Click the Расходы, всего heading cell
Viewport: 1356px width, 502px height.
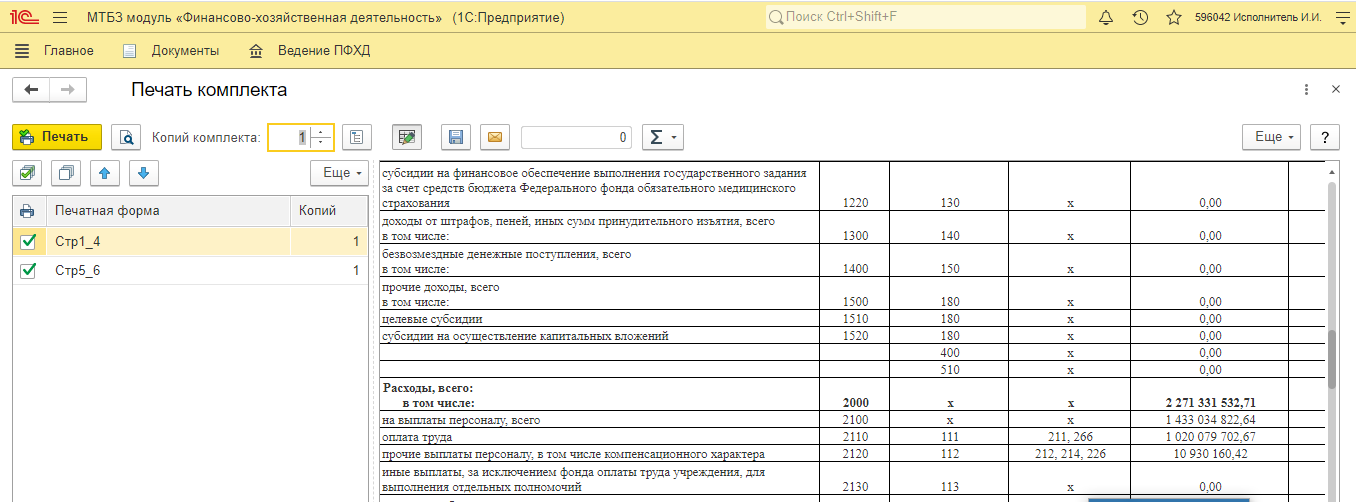click(598, 394)
